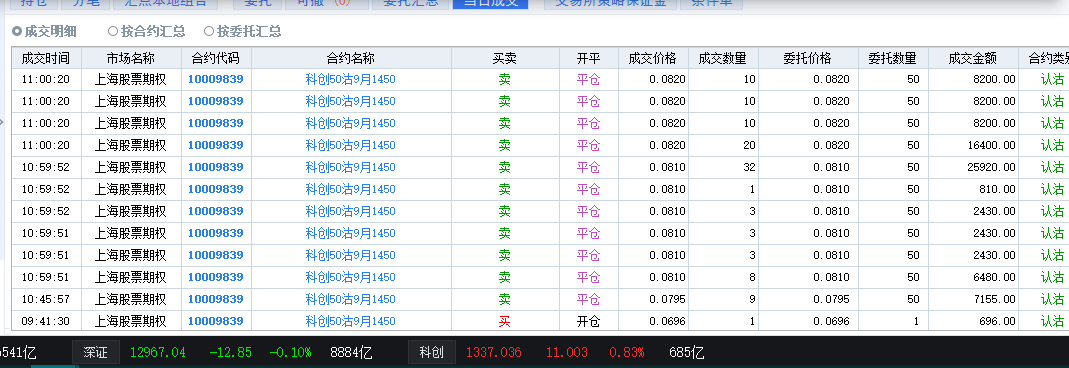Image resolution: width=1069 pixels, height=368 pixels.
Task: Open contract code 10009839 in the 09:41:30 row
Action: 215,321
